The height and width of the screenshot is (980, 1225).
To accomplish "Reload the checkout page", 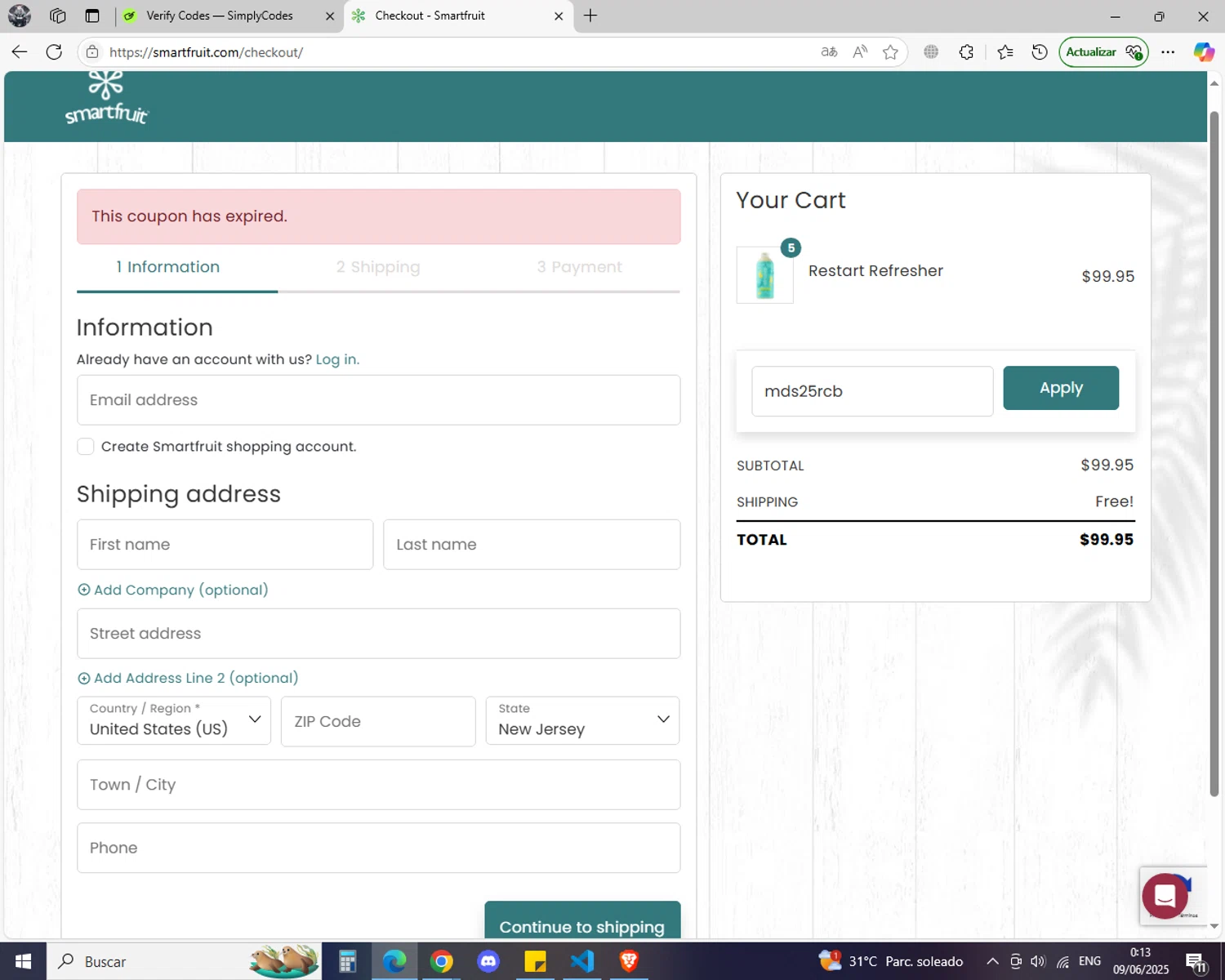I will pyautogui.click(x=54, y=52).
